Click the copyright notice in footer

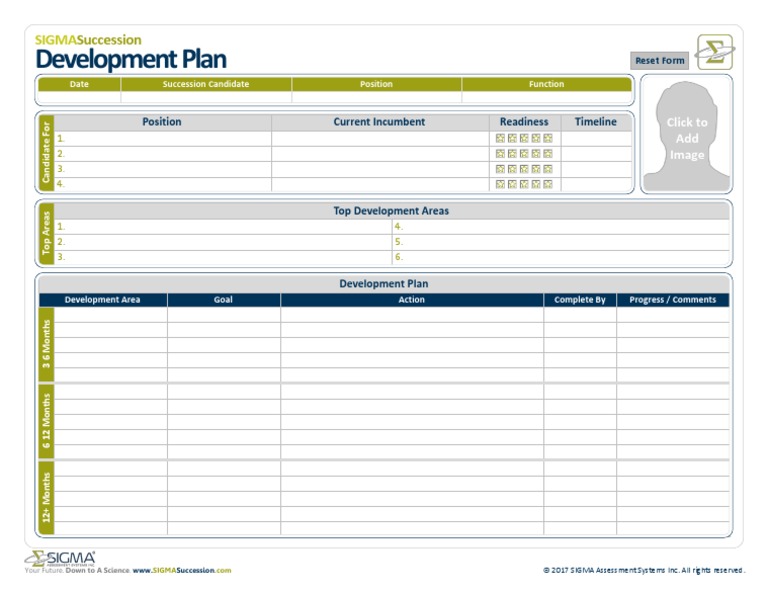644,570
